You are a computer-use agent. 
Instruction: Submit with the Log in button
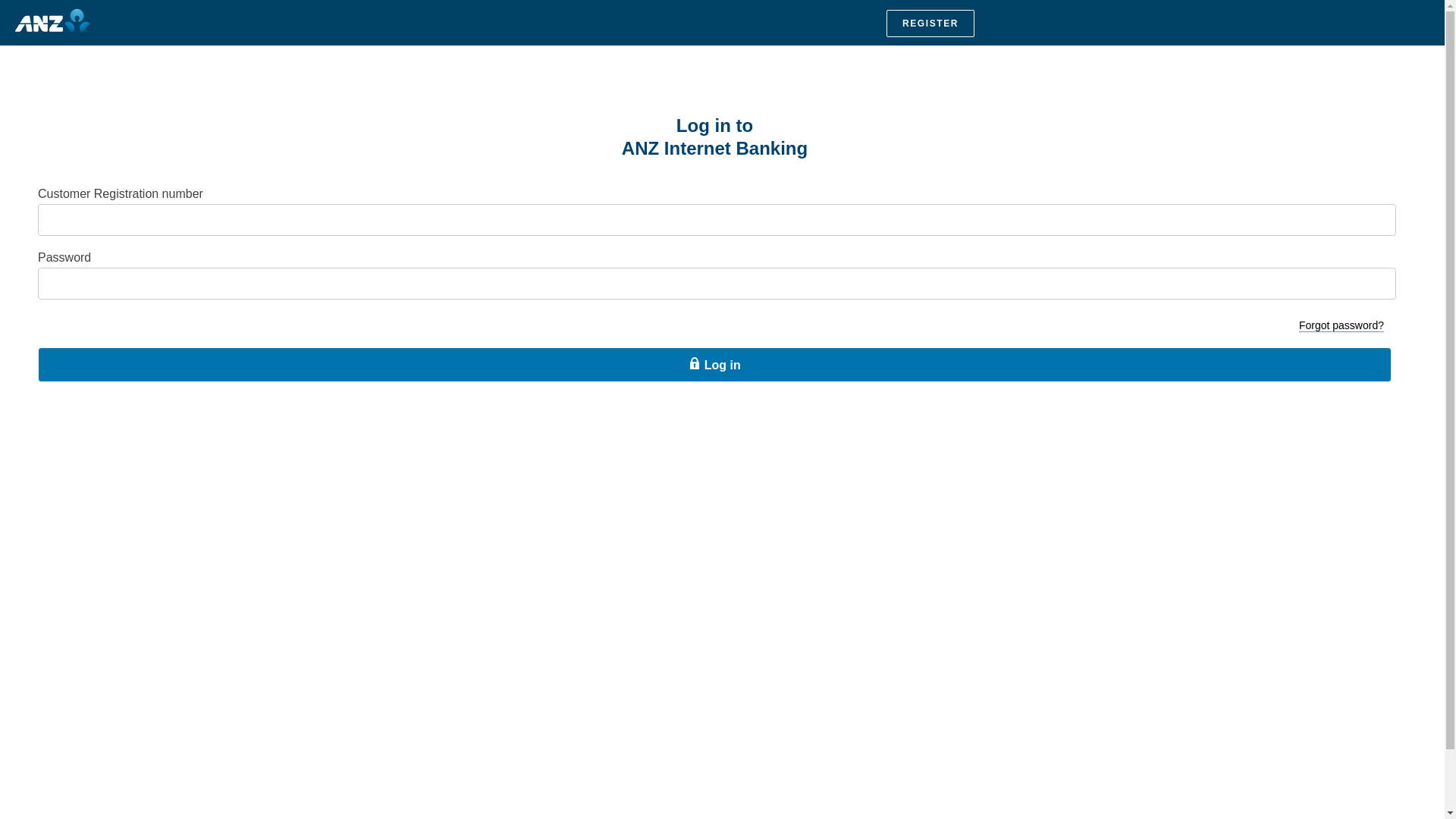pos(714,365)
